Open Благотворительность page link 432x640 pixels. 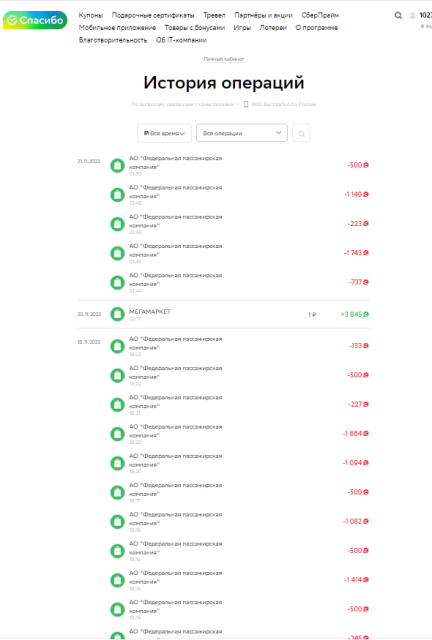(x=113, y=40)
